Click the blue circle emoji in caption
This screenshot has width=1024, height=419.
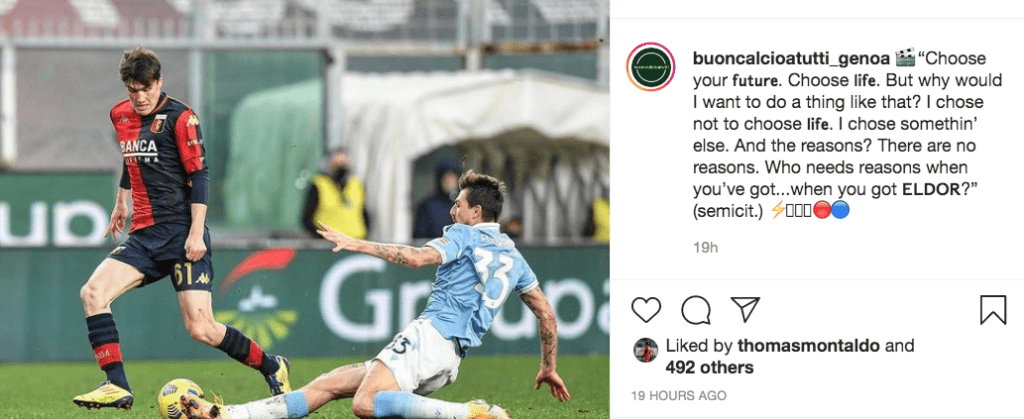click(840, 210)
